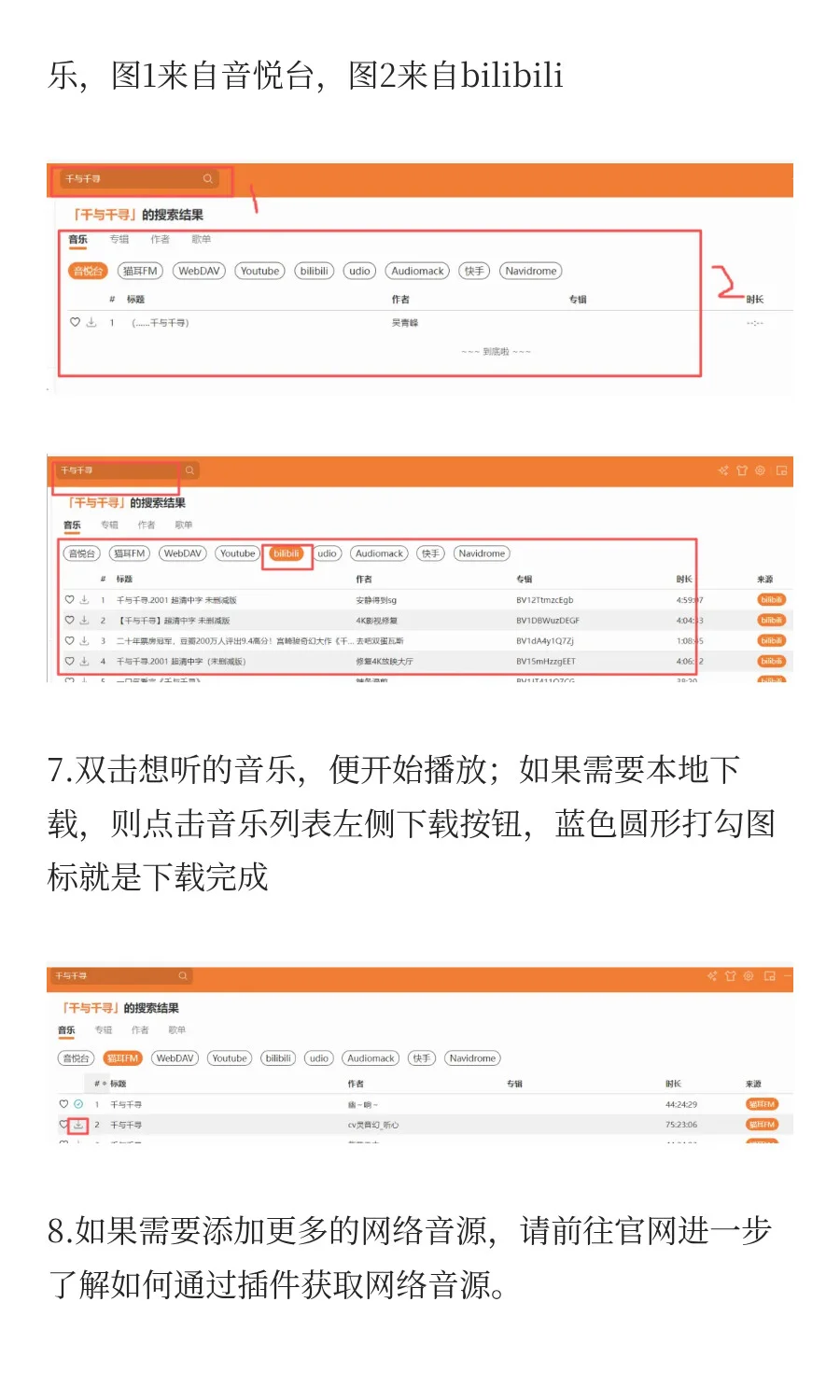The height and width of the screenshot is (1400, 840).
Task: Select the Navidrome source option
Action: (481, 553)
